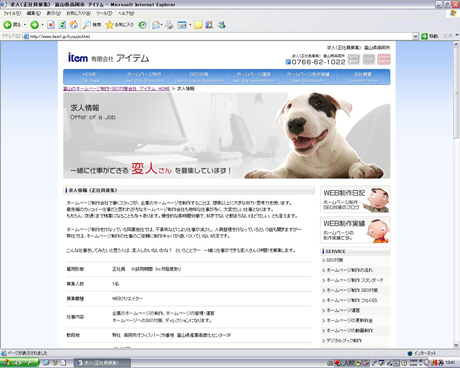Viewport: 460px width, 368px height.
Task: Open the ツール (Tools) menu
Action: (x=104, y=13)
